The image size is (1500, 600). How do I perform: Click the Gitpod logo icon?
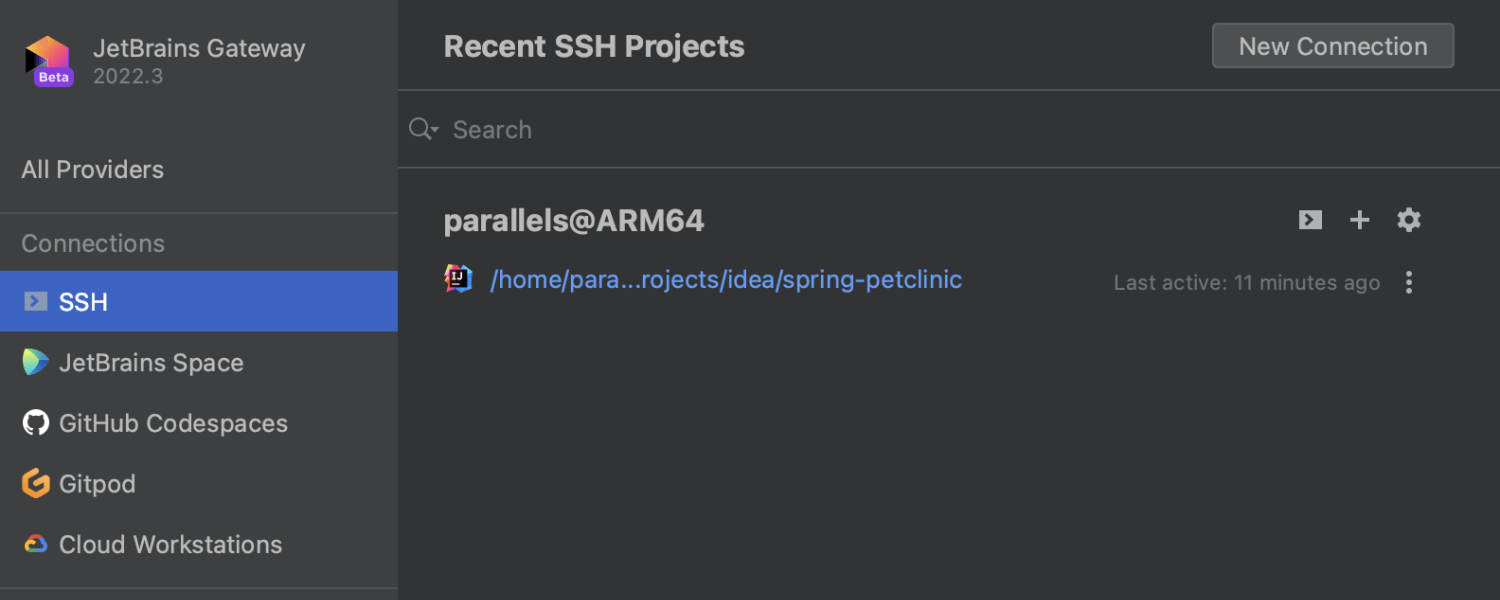36,484
